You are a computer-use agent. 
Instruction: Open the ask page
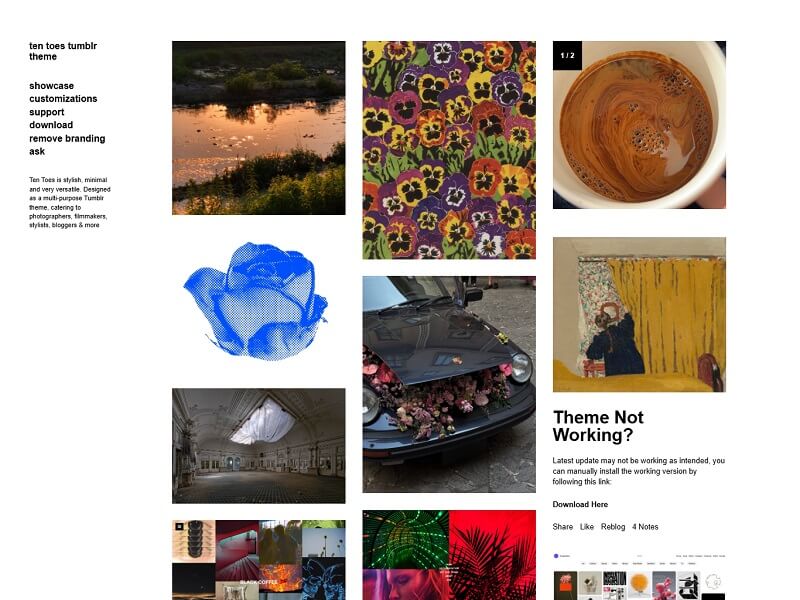click(37, 152)
